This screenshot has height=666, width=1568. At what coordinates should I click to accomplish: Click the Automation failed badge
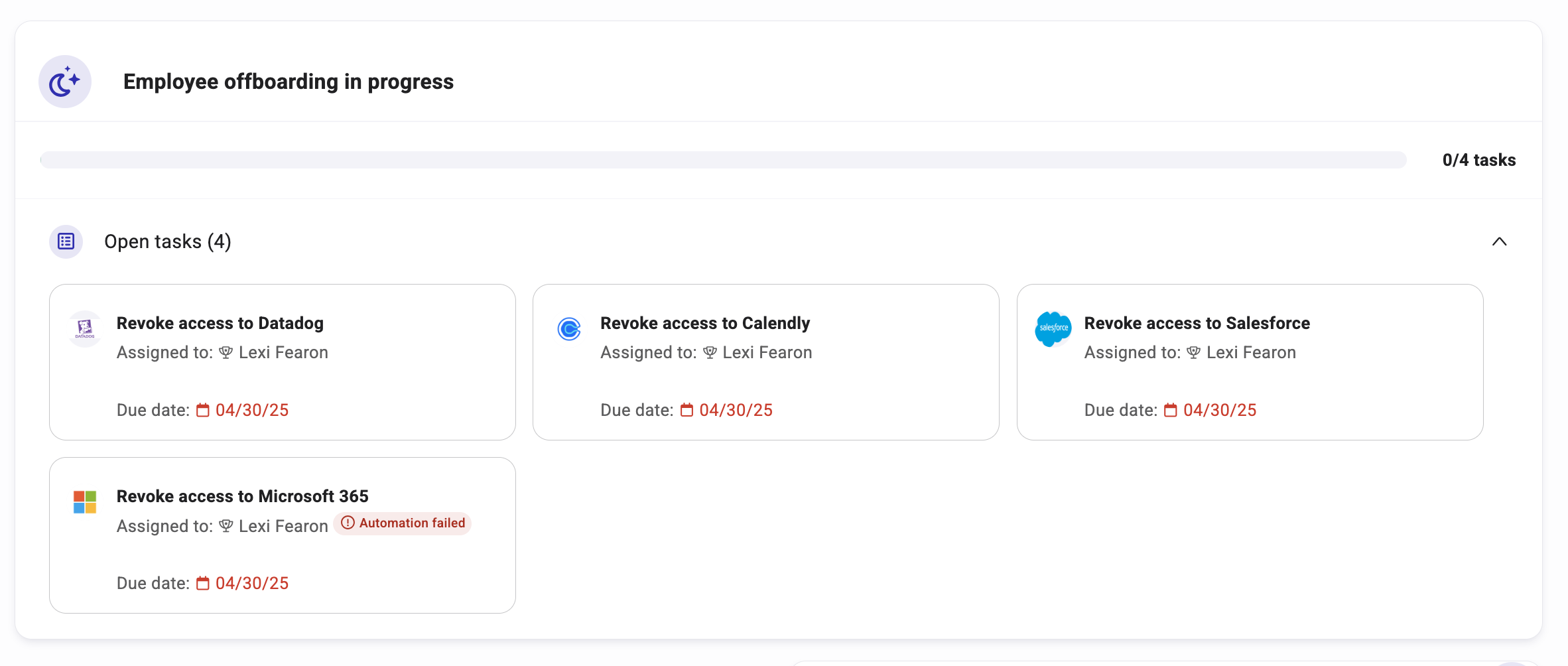403,523
